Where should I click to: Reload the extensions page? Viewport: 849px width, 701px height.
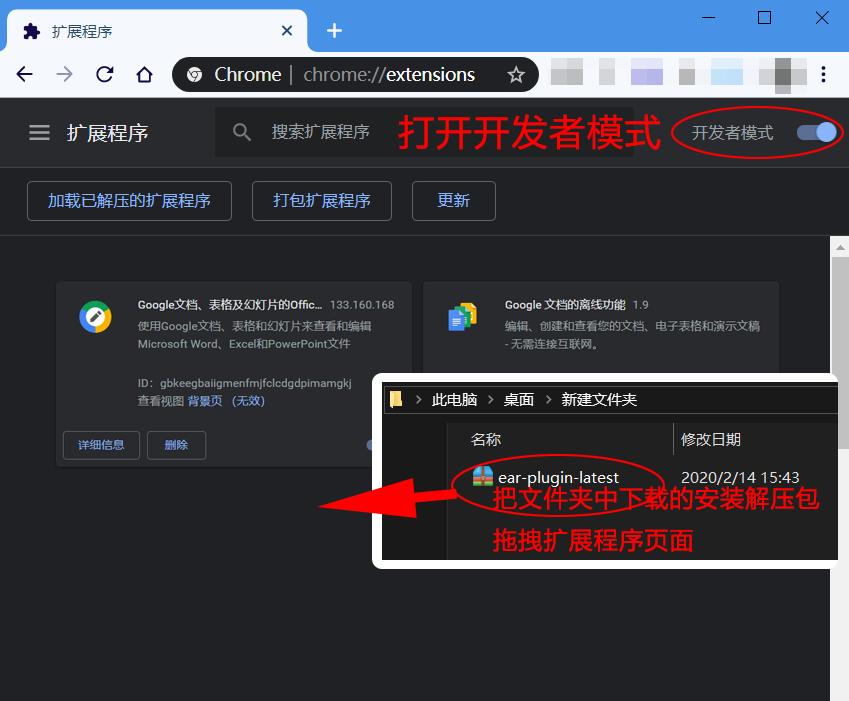pyautogui.click(x=105, y=74)
